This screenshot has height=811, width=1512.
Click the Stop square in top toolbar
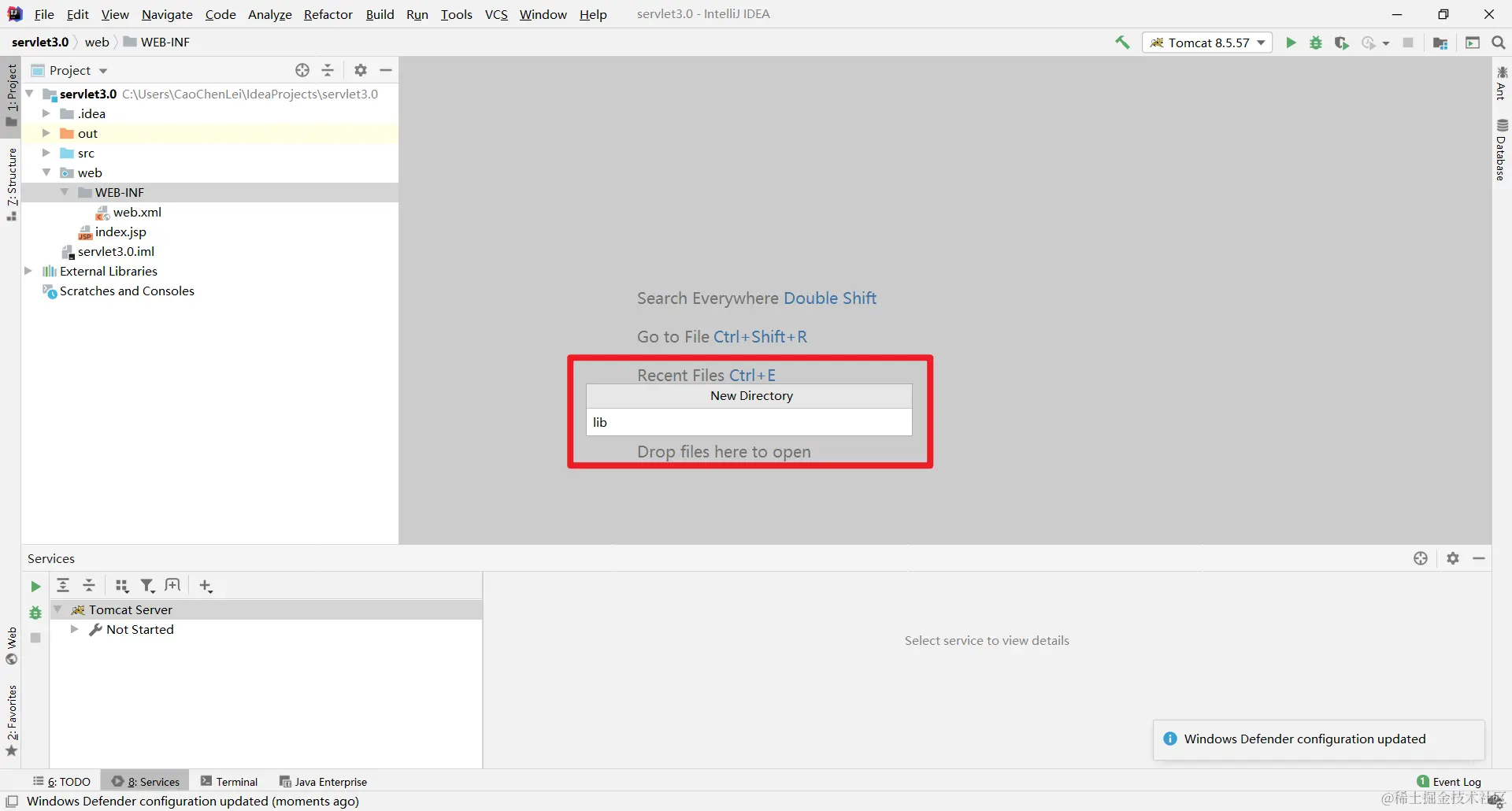pyautogui.click(x=1408, y=43)
